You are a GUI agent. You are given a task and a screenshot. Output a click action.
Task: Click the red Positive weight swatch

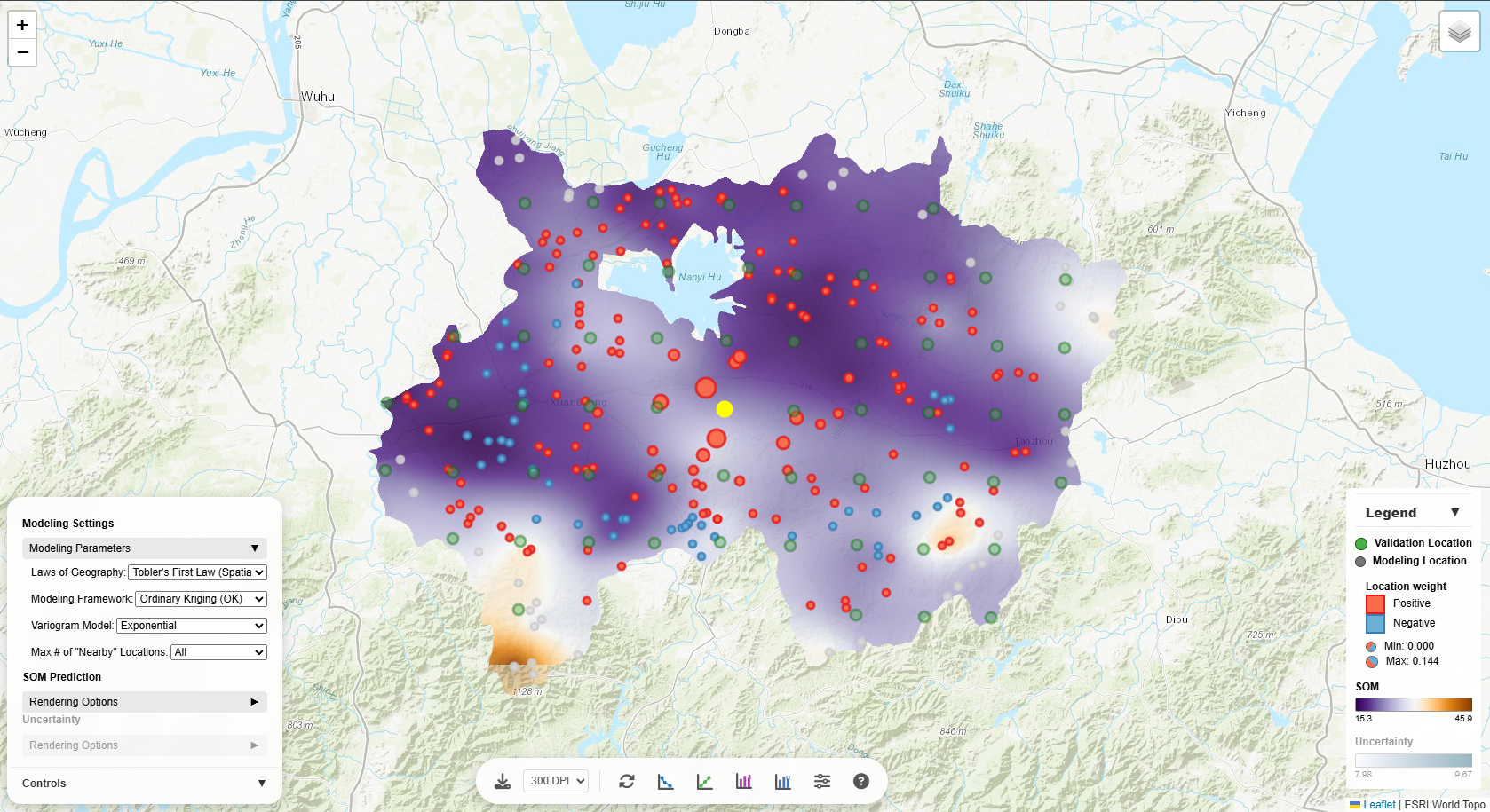coord(1375,604)
